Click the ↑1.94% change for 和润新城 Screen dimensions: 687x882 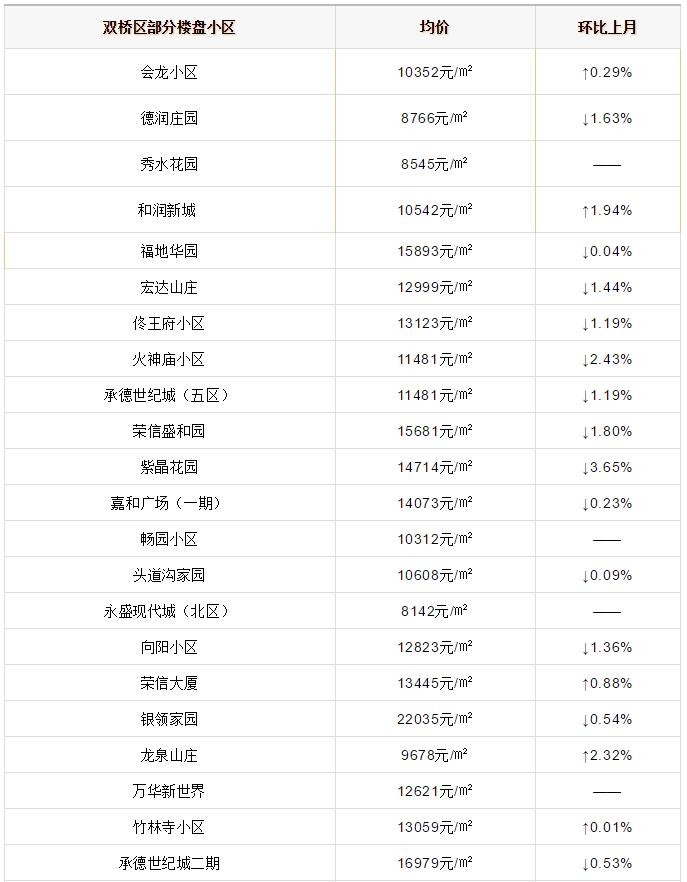point(606,210)
